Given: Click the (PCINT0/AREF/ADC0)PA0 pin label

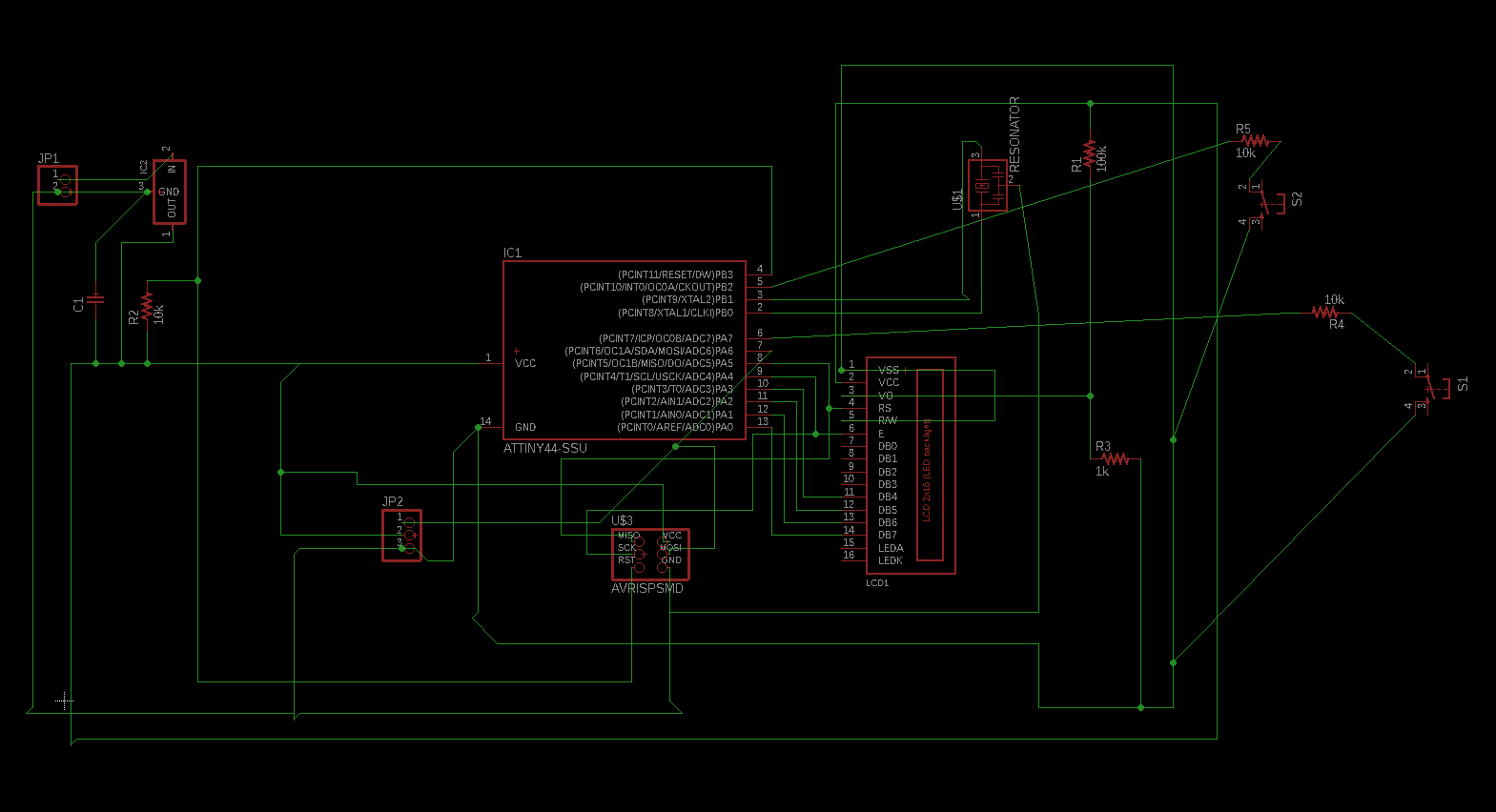Looking at the screenshot, I should point(676,427).
